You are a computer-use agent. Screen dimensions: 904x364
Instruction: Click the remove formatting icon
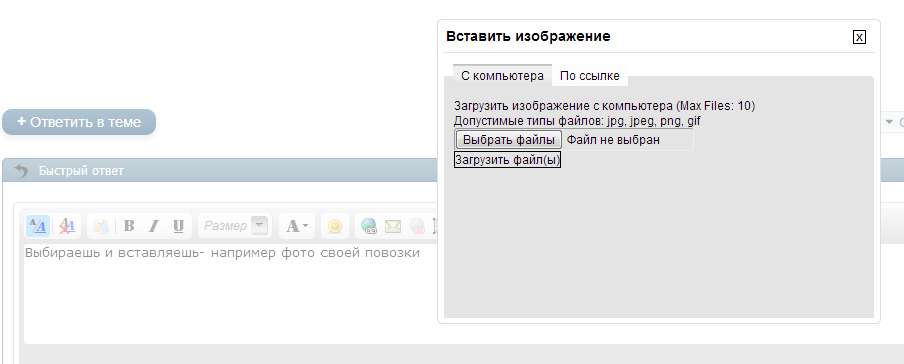point(67,226)
